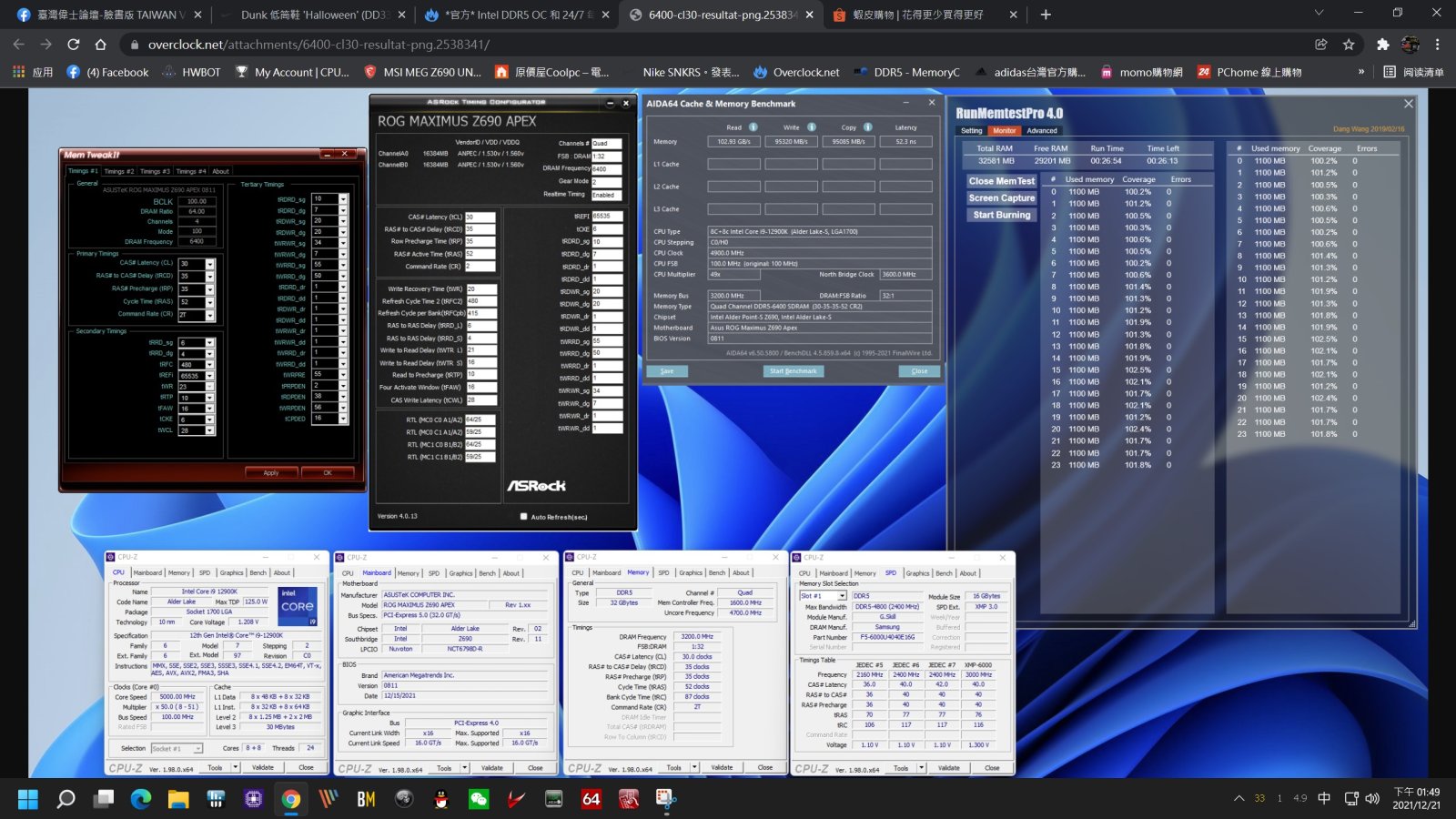Show hidden system tray icons chevron

coord(1239,798)
